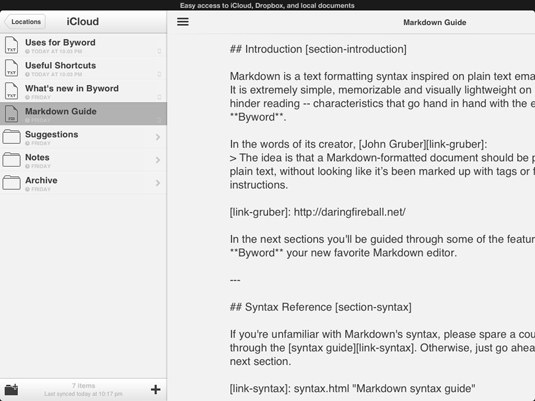The image size is (535, 401).
Task: Tap the plus icon to add document
Action: (x=156, y=389)
